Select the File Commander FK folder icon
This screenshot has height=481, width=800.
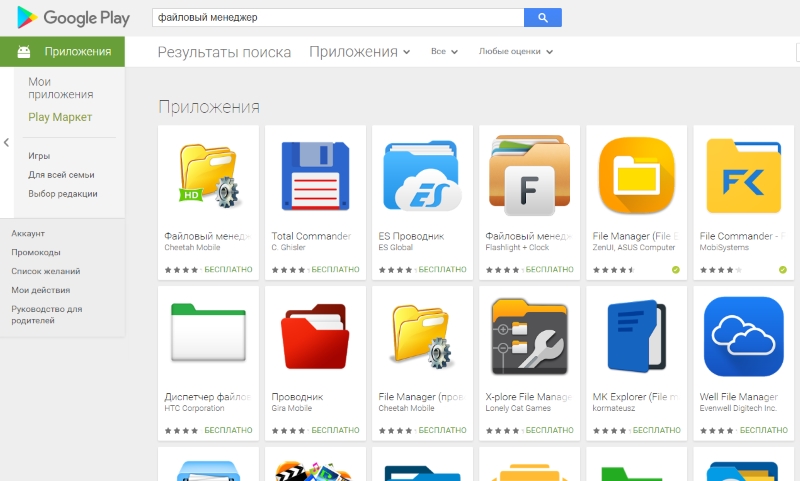(x=743, y=176)
